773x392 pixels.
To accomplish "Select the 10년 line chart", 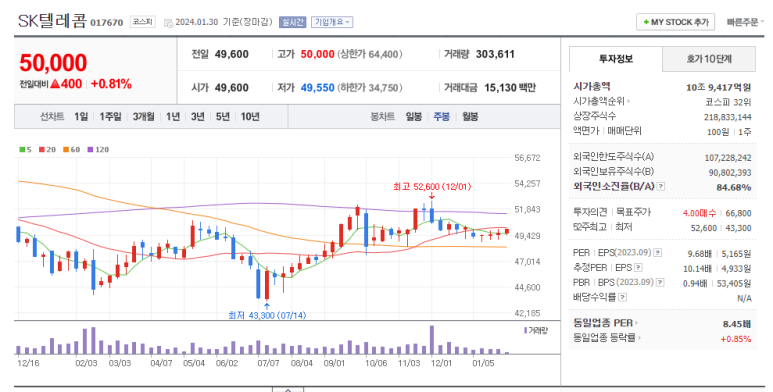I will tap(250, 117).
